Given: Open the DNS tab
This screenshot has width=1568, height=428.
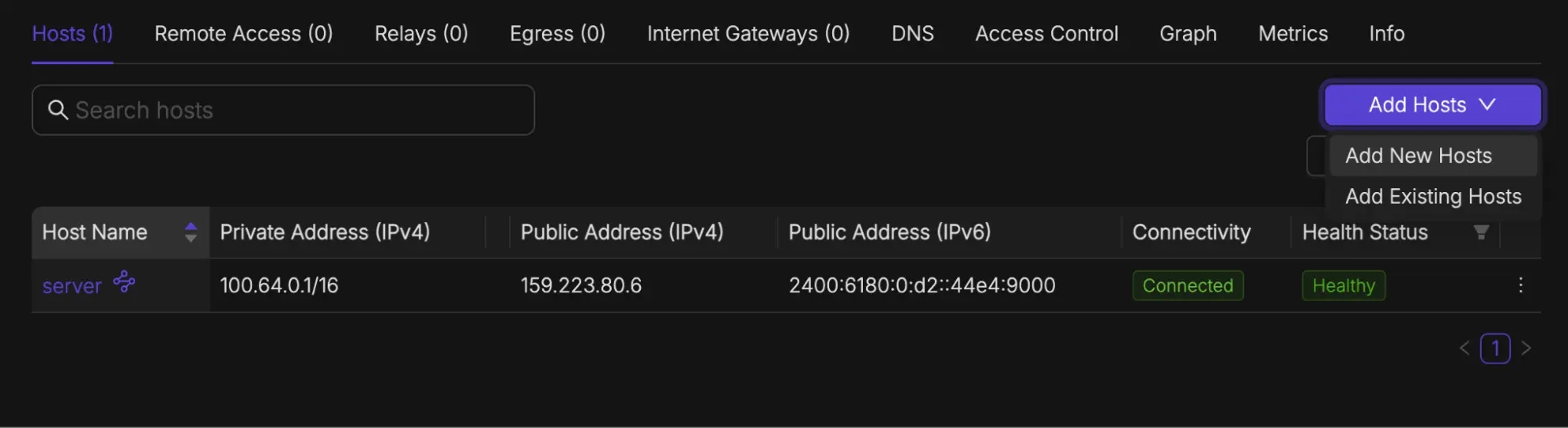Looking at the screenshot, I should click(x=912, y=34).
